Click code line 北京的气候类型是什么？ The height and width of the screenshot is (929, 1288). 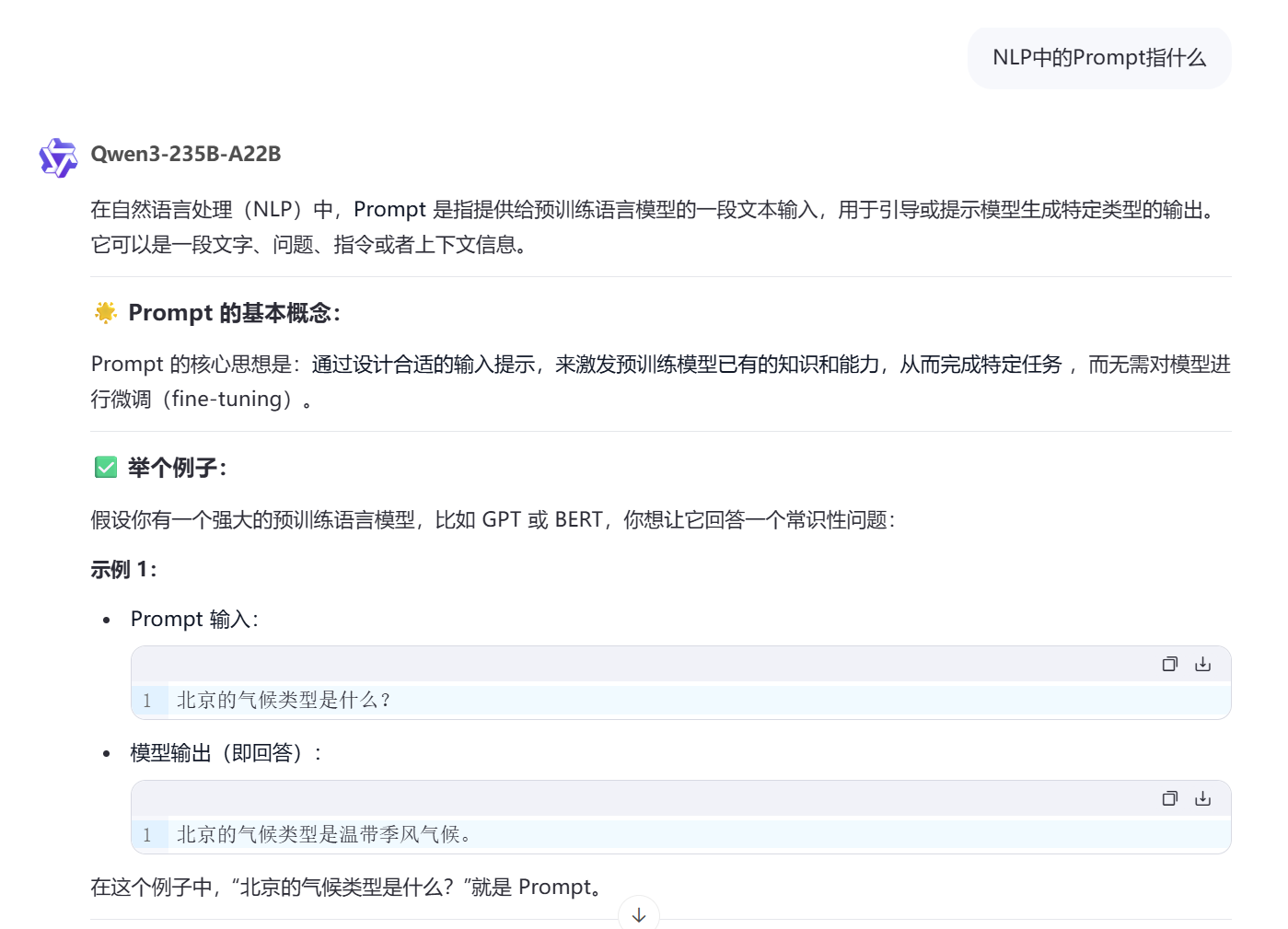284,701
